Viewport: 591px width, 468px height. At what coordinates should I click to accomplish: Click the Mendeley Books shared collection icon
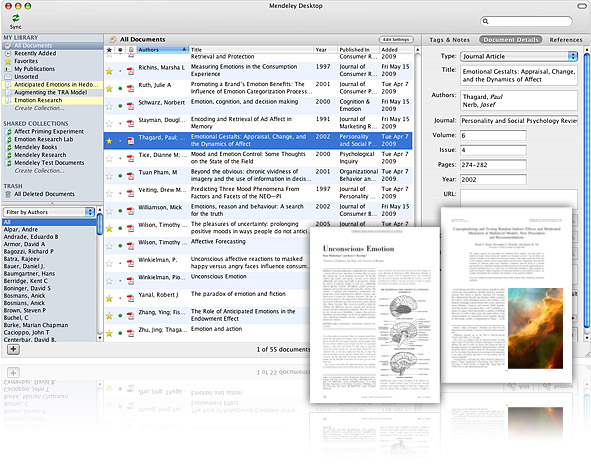click(x=8, y=147)
